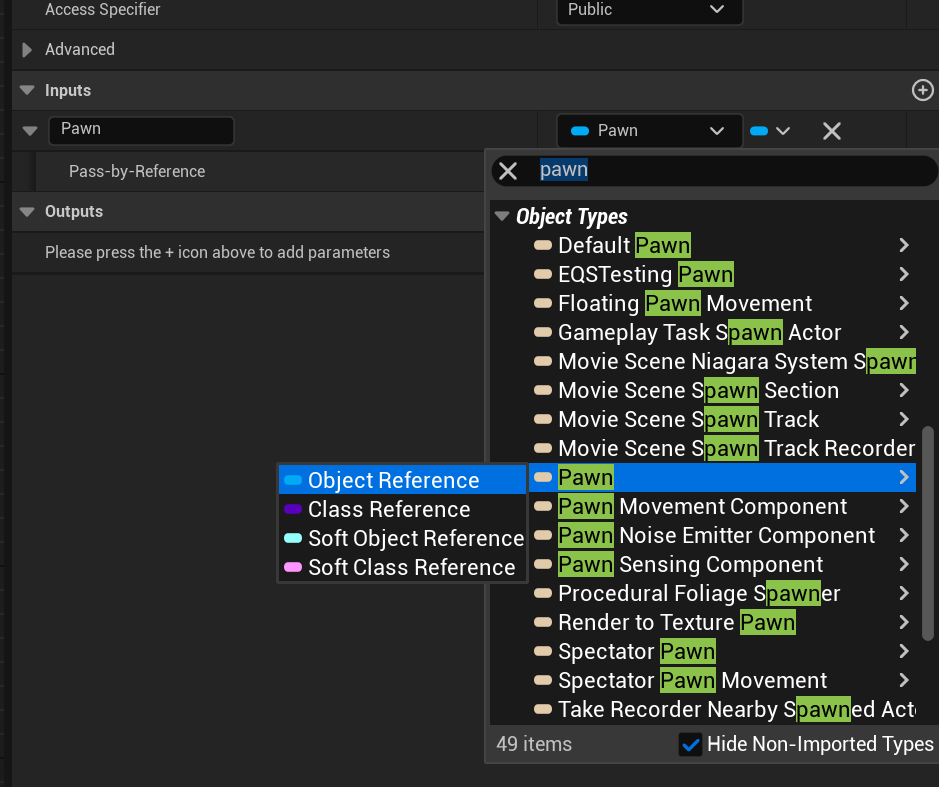Collapse the Inputs section
This screenshot has width=939, height=787.
tap(27, 90)
